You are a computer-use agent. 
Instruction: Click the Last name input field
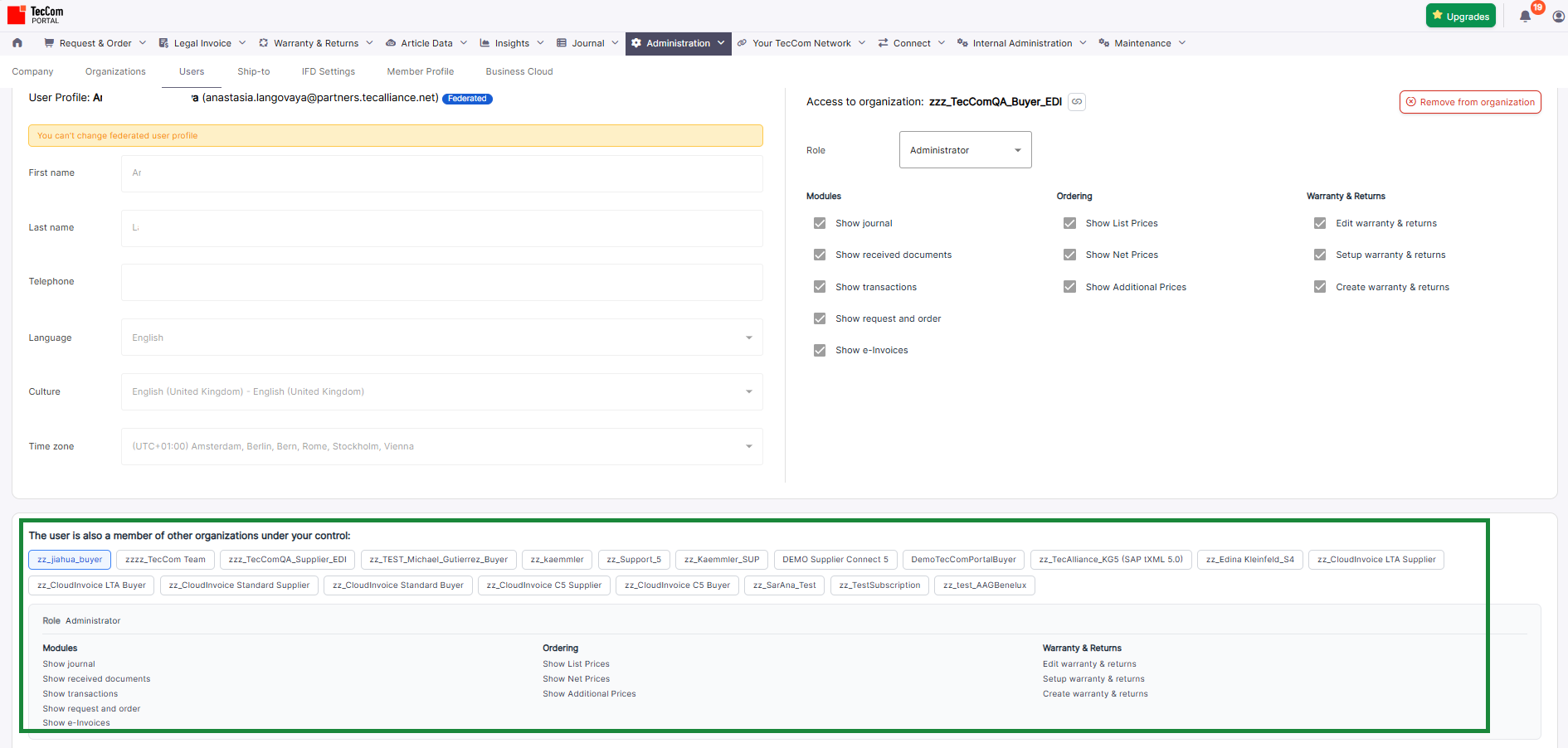[442, 228]
